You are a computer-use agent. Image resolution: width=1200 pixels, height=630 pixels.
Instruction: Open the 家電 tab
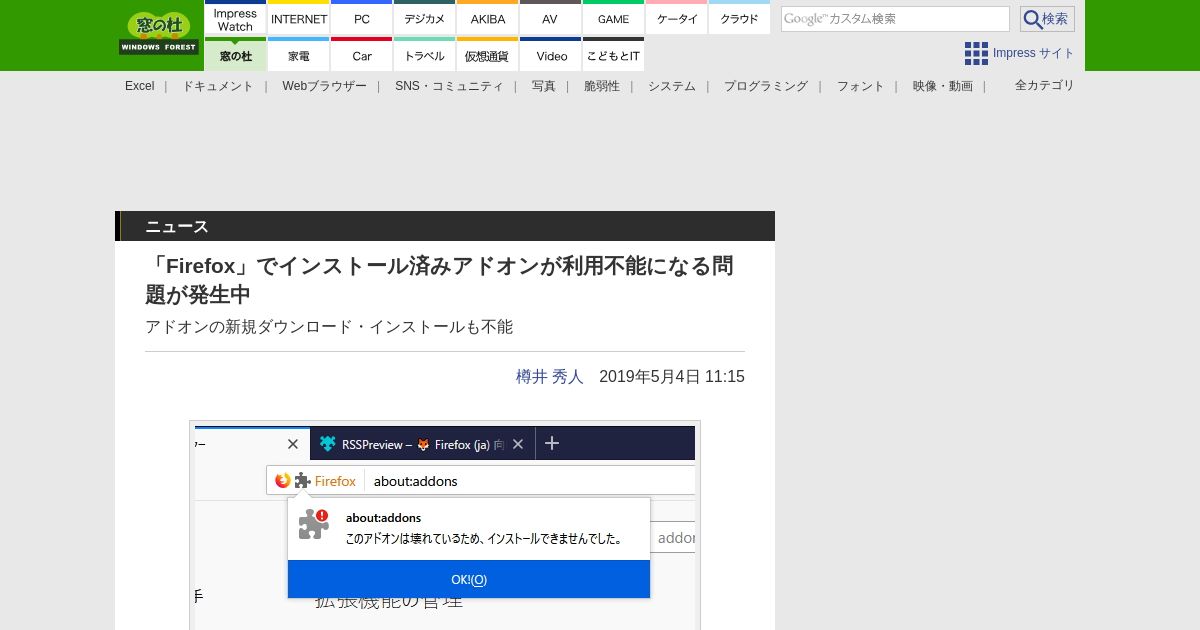[x=299, y=55]
